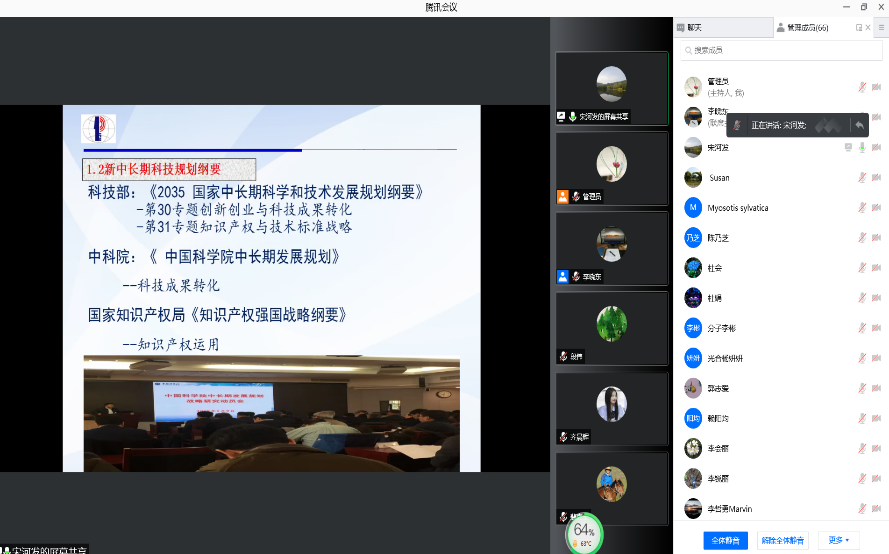Click the 64% circular performance indicator
Viewport: 889px width, 554px height.
tap(584, 533)
